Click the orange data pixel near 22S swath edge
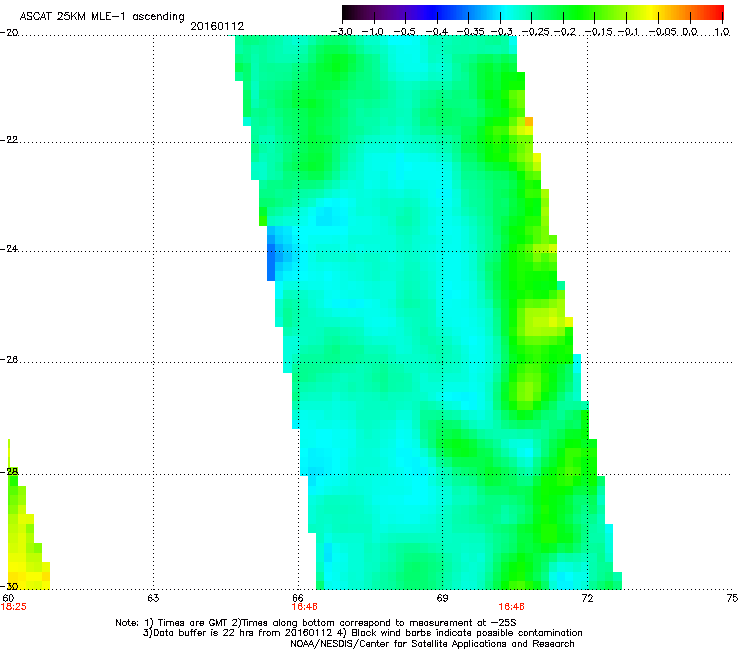 point(529,121)
